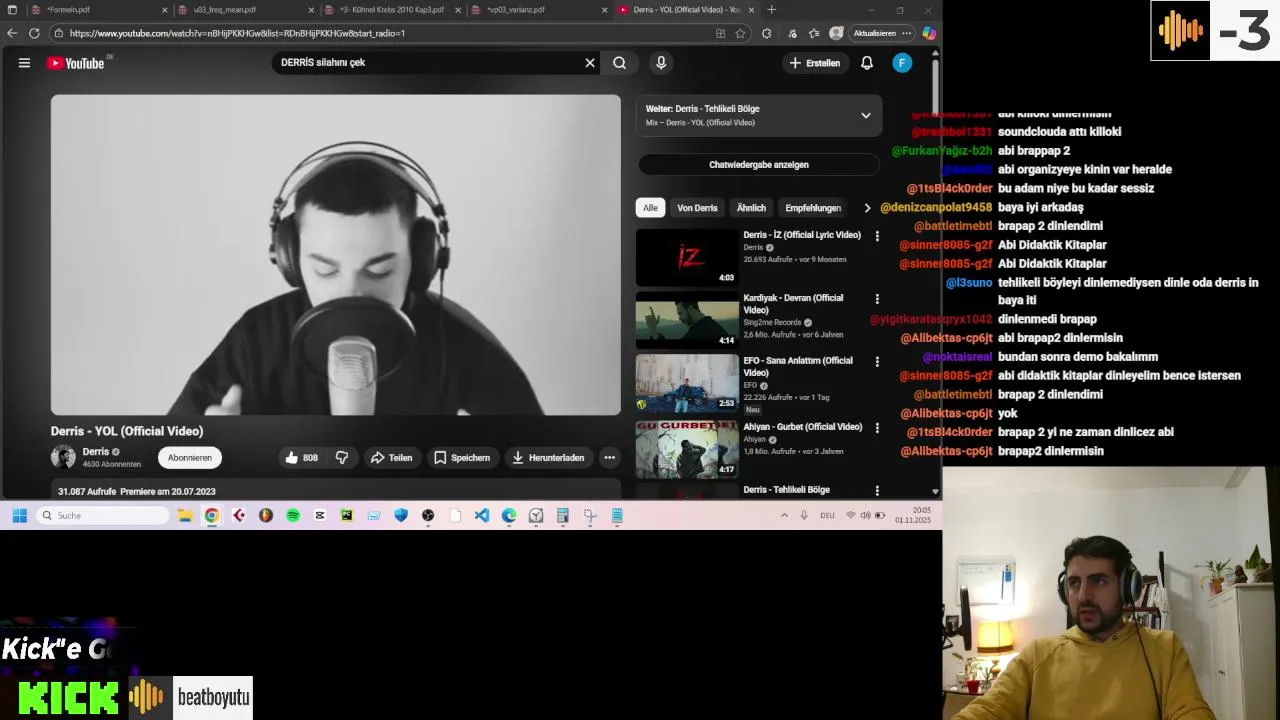Click the Windows taskbar Suche box
The image size is (1280, 720).
(x=103, y=516)
